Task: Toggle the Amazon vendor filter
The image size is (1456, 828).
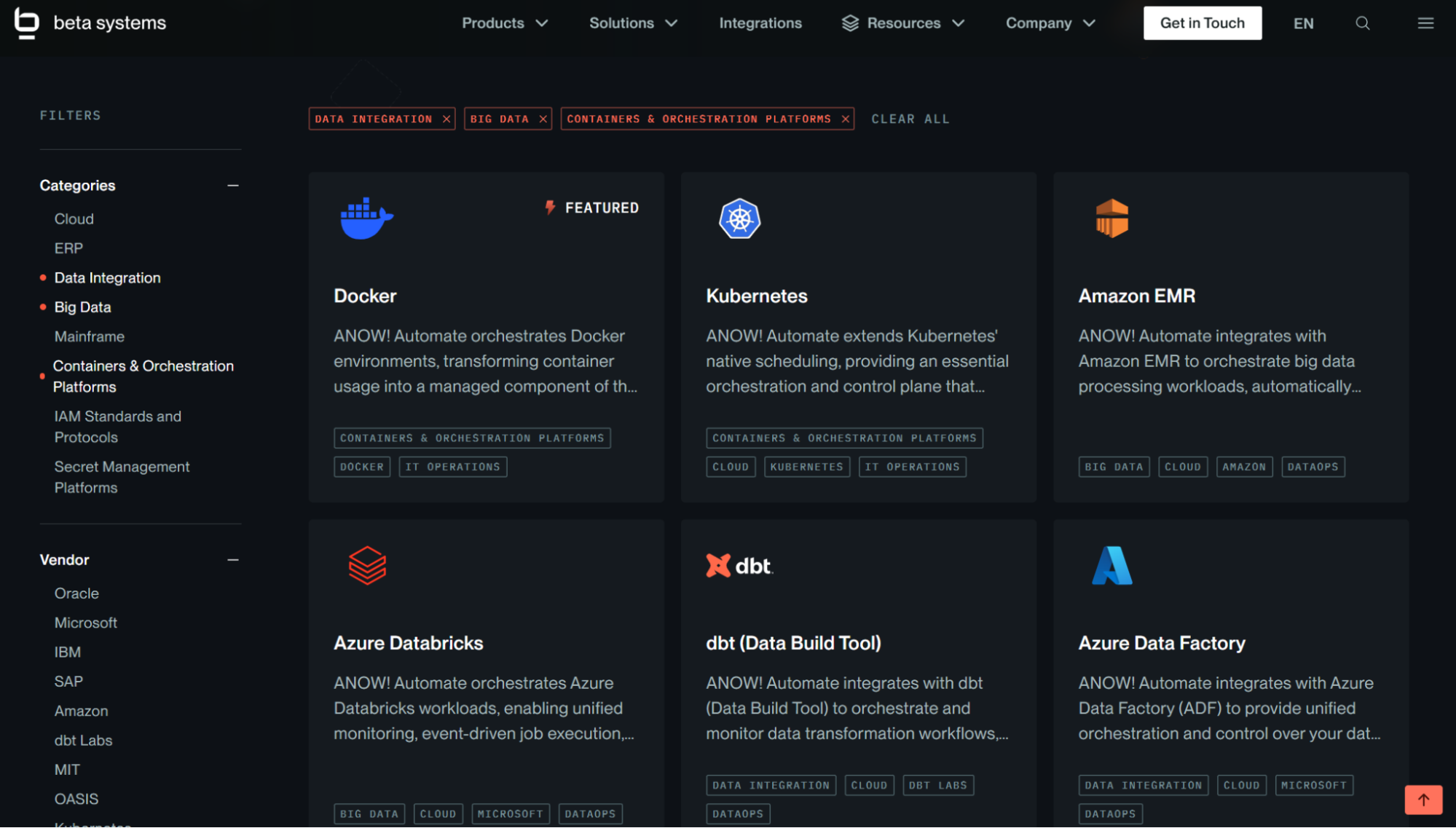Action: pyautogui.click(x=81, y=711)
